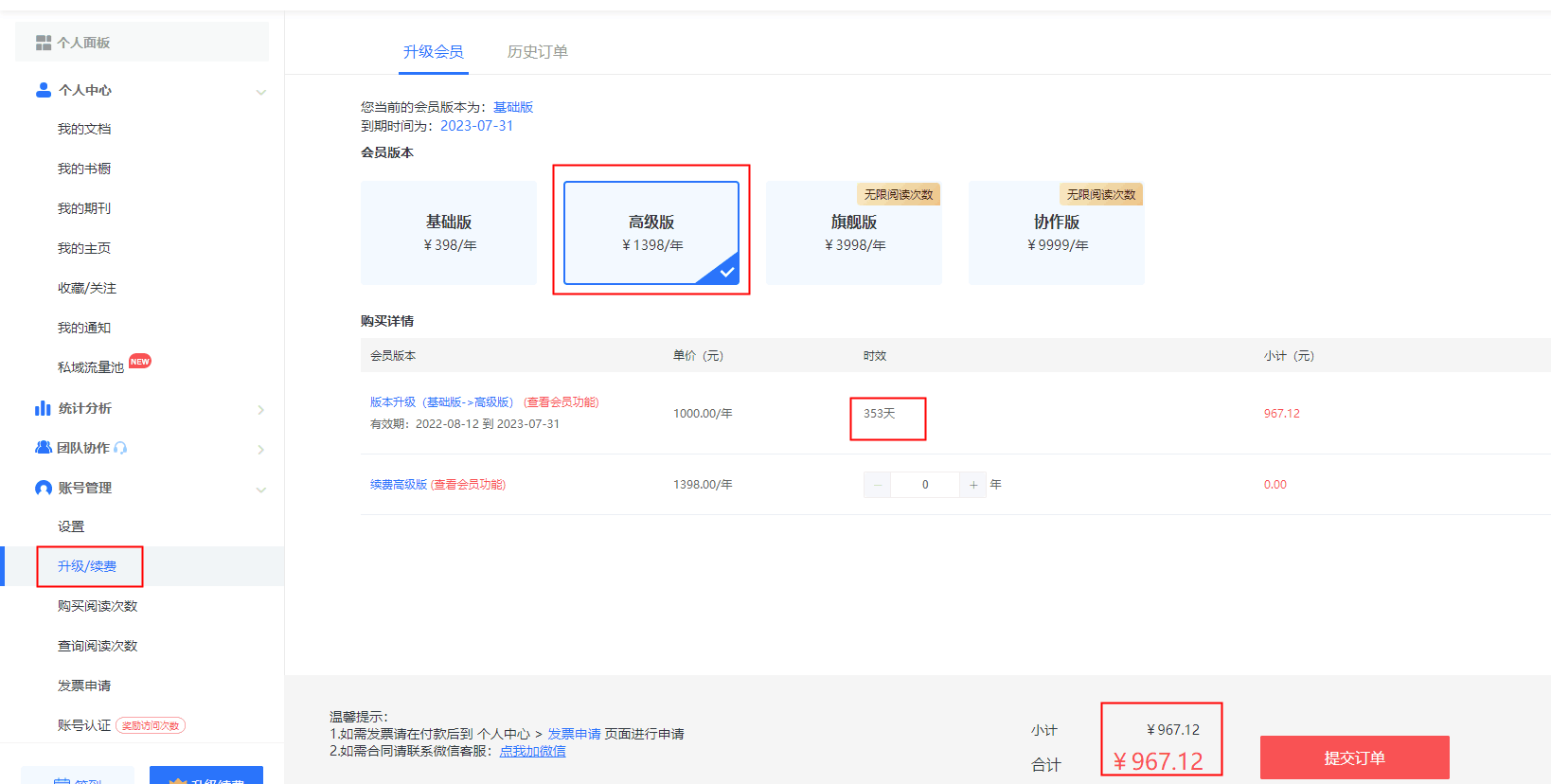Select the 高级版 ¥1398/年 plan card
This screenshot has height=784, width=1551.
[651, 233]
